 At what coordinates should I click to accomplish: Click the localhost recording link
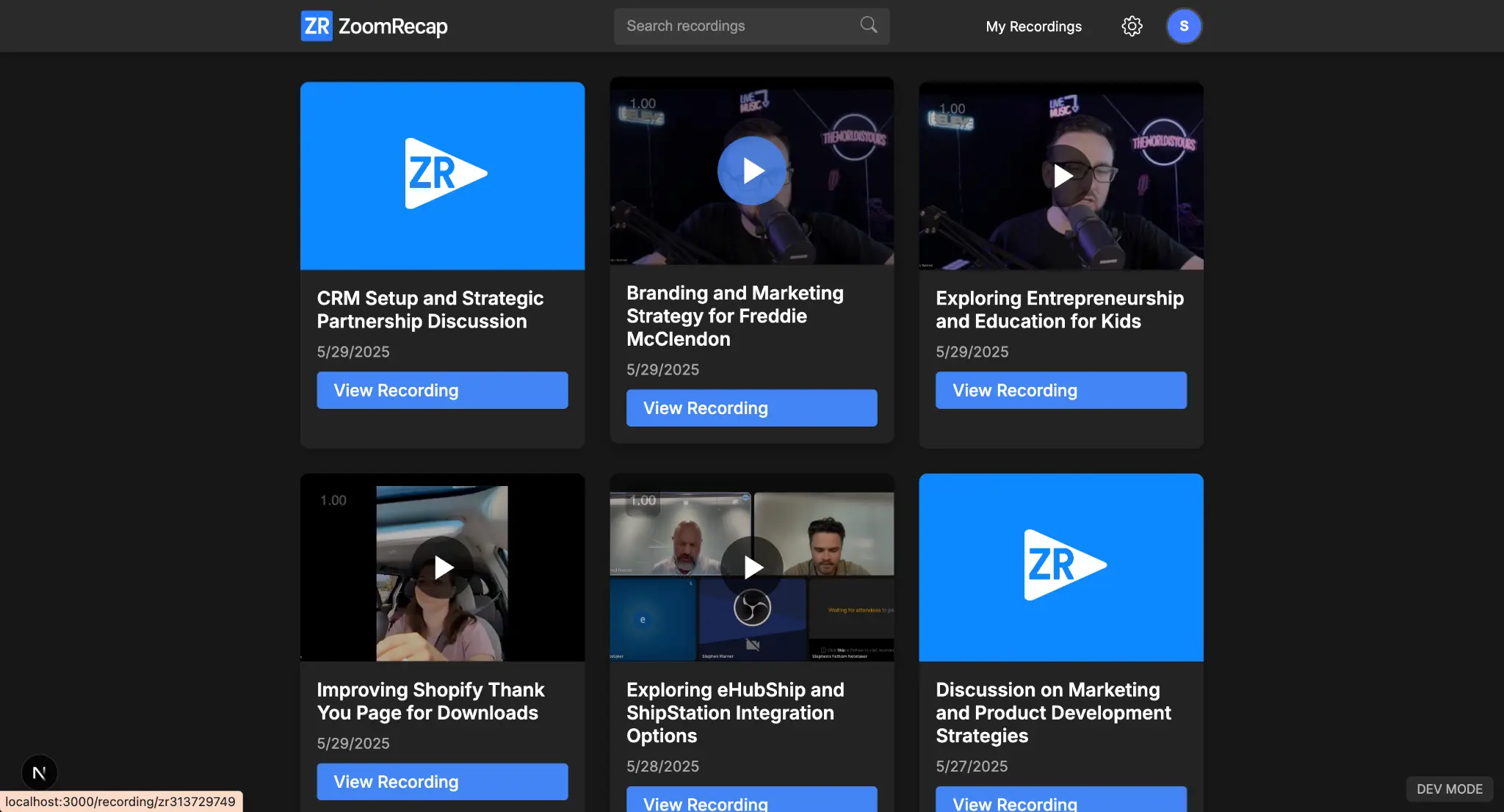pyautogui.click(x=121, y=801)
